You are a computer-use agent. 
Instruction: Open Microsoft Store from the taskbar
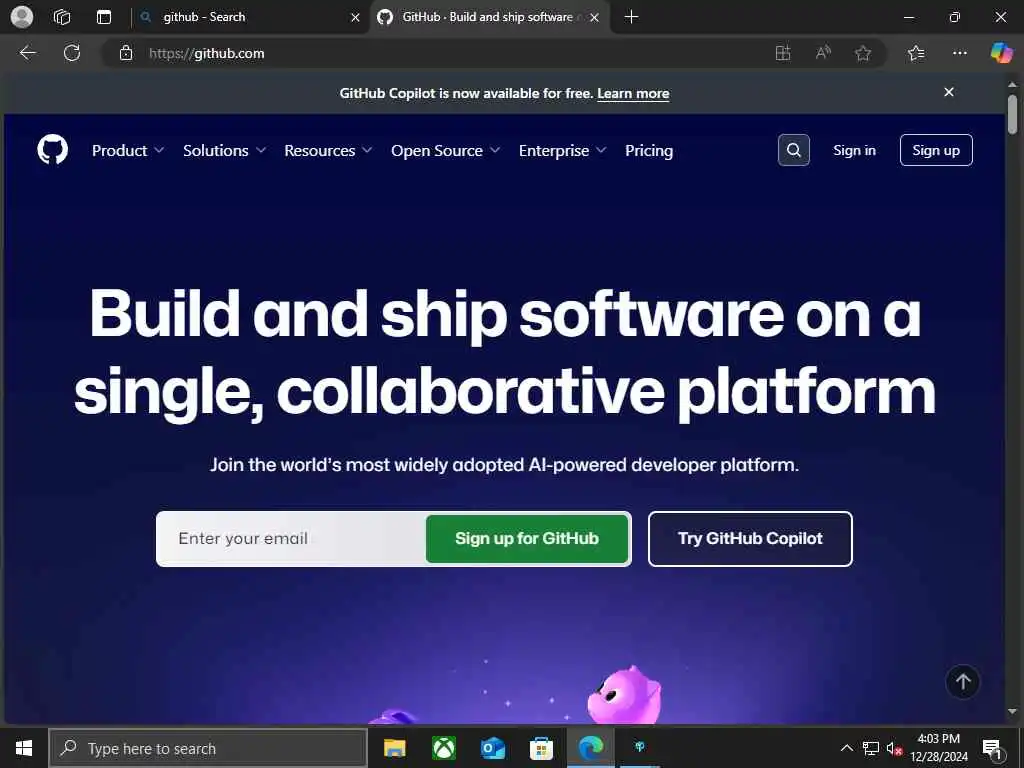click(x=541, y=748)
